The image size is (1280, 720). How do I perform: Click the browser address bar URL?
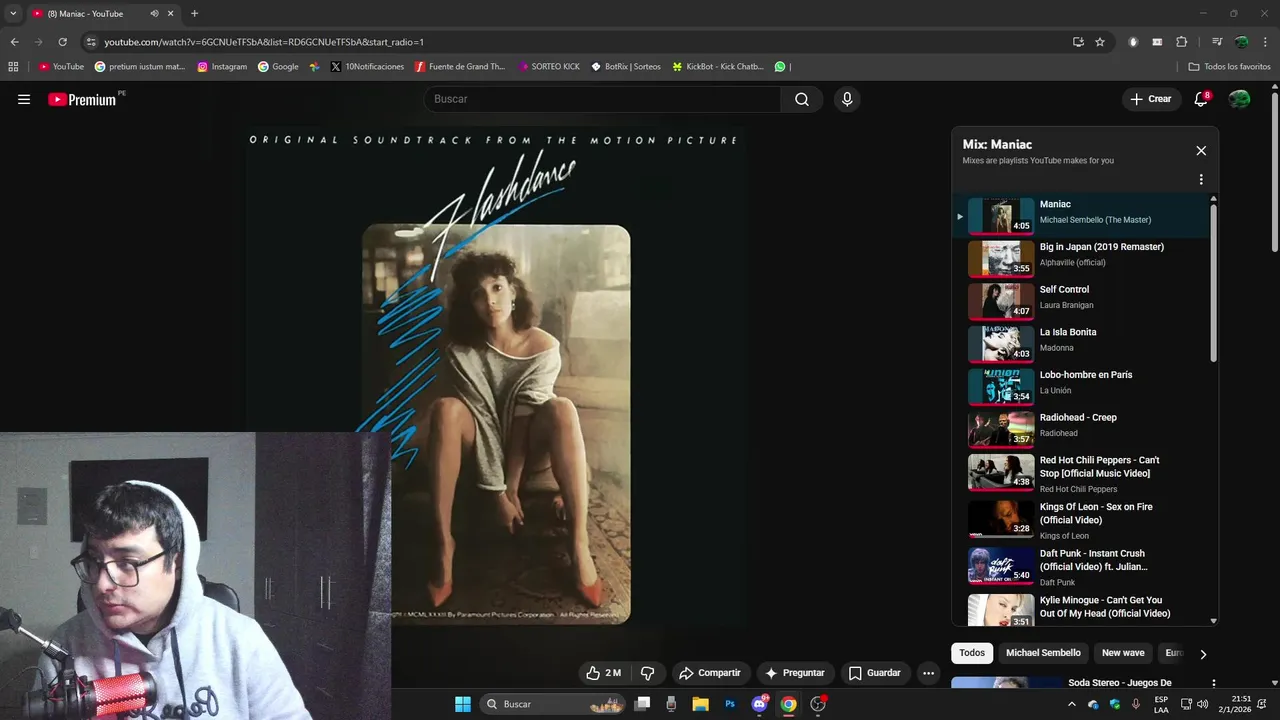pos(264,42)
